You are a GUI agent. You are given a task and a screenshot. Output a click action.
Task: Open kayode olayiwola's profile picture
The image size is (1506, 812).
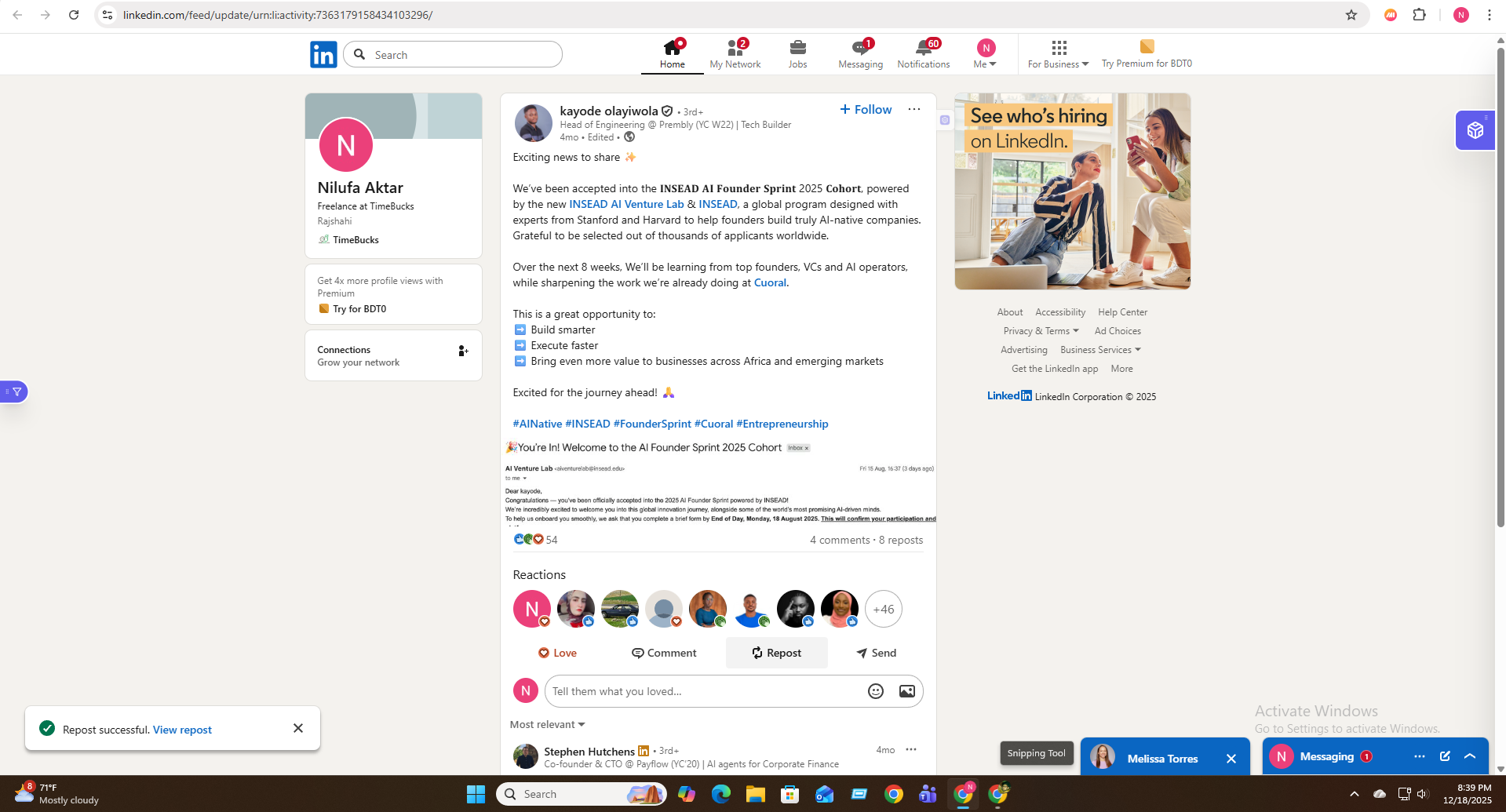click(x=533, y=123)
